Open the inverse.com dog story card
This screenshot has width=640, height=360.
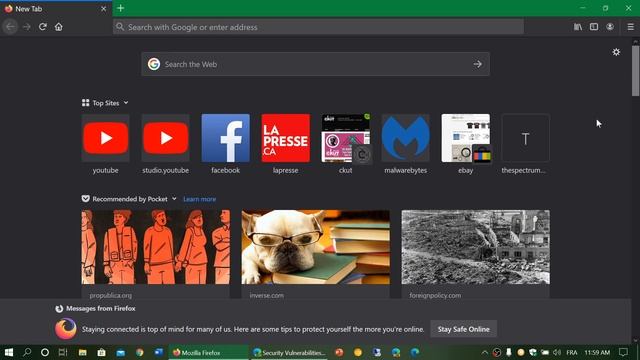316,254
